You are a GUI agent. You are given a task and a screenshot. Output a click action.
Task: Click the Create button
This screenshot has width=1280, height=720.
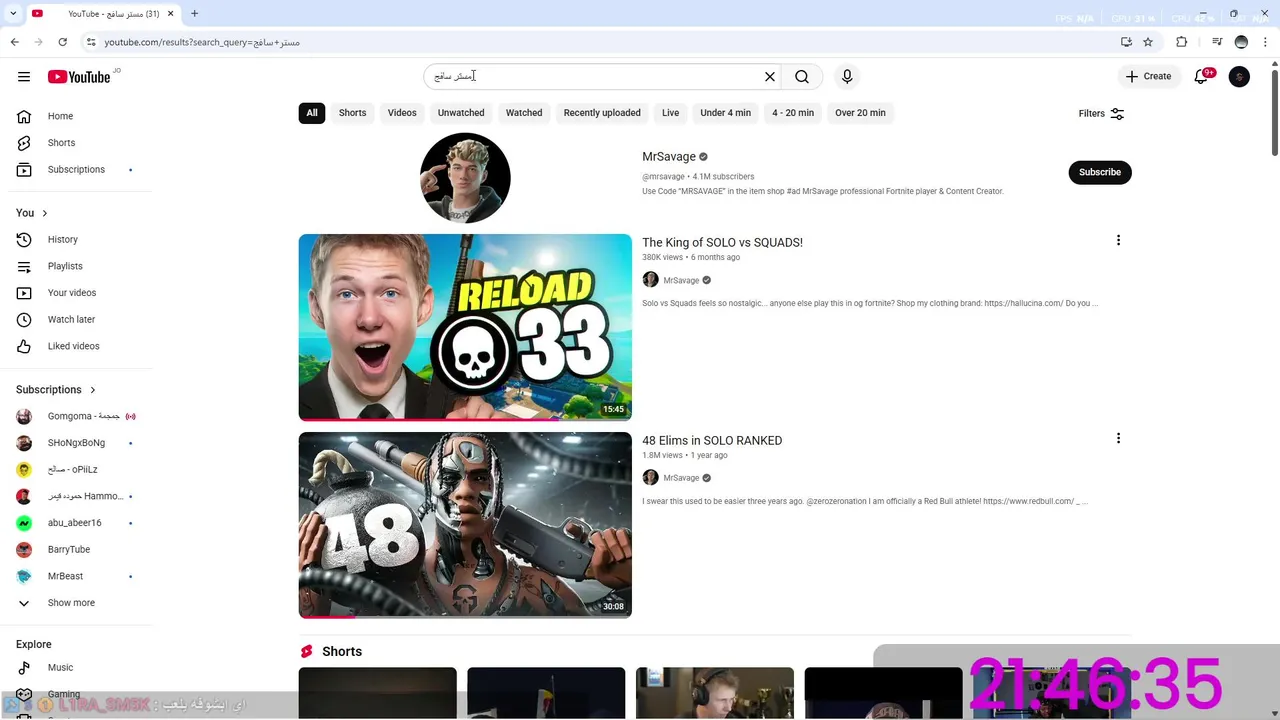(1148, 76)
